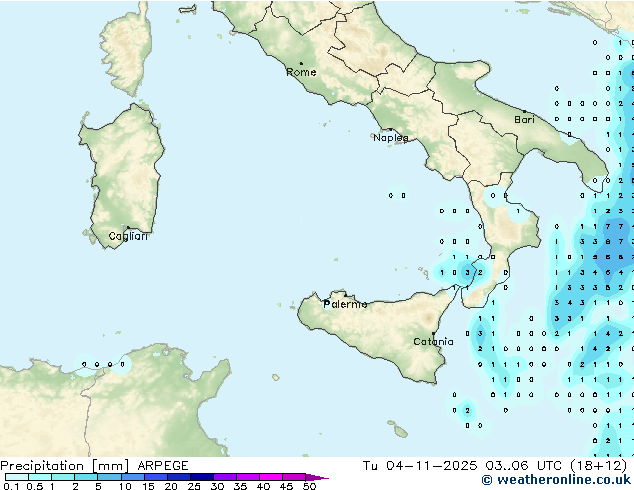This screenshot has width=634, height=490.
Task: Click the legend value 25
Action: [x=194, y=486]
